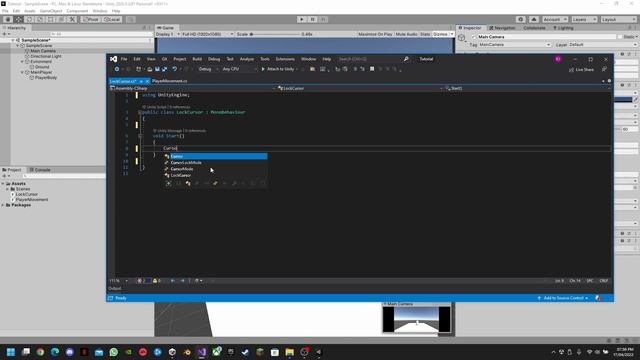The width and height of the screenshot is (640, 360).
Task: Click Attach to Unity button
Action: coord(278,69)
